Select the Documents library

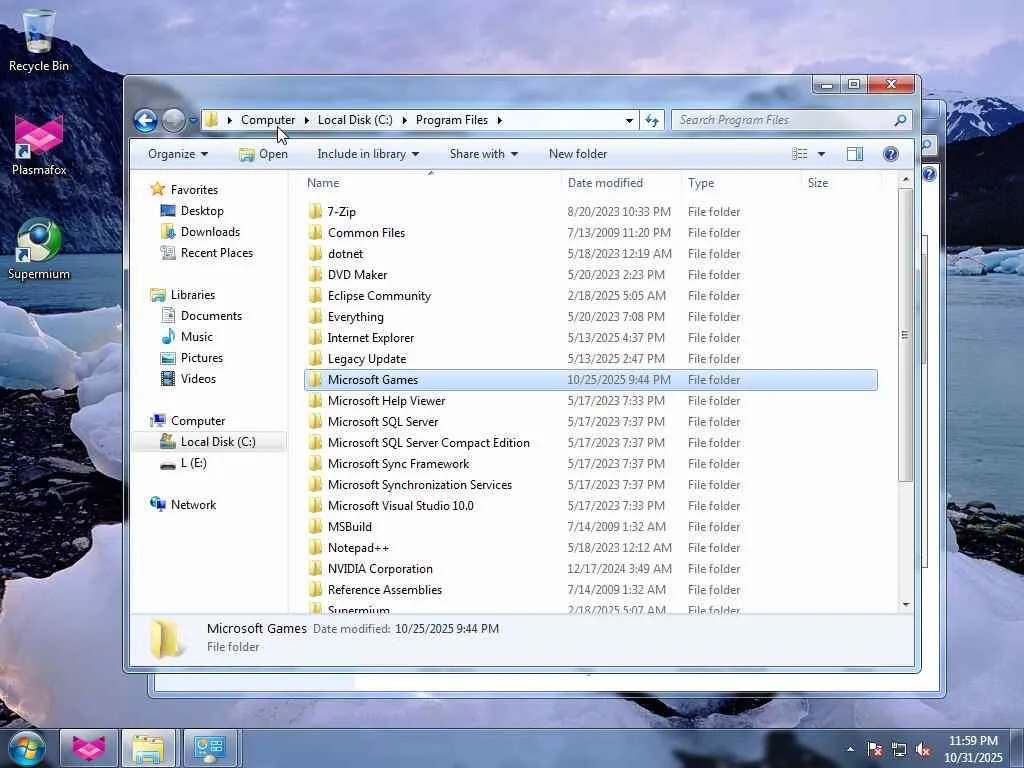coord(211,316)
